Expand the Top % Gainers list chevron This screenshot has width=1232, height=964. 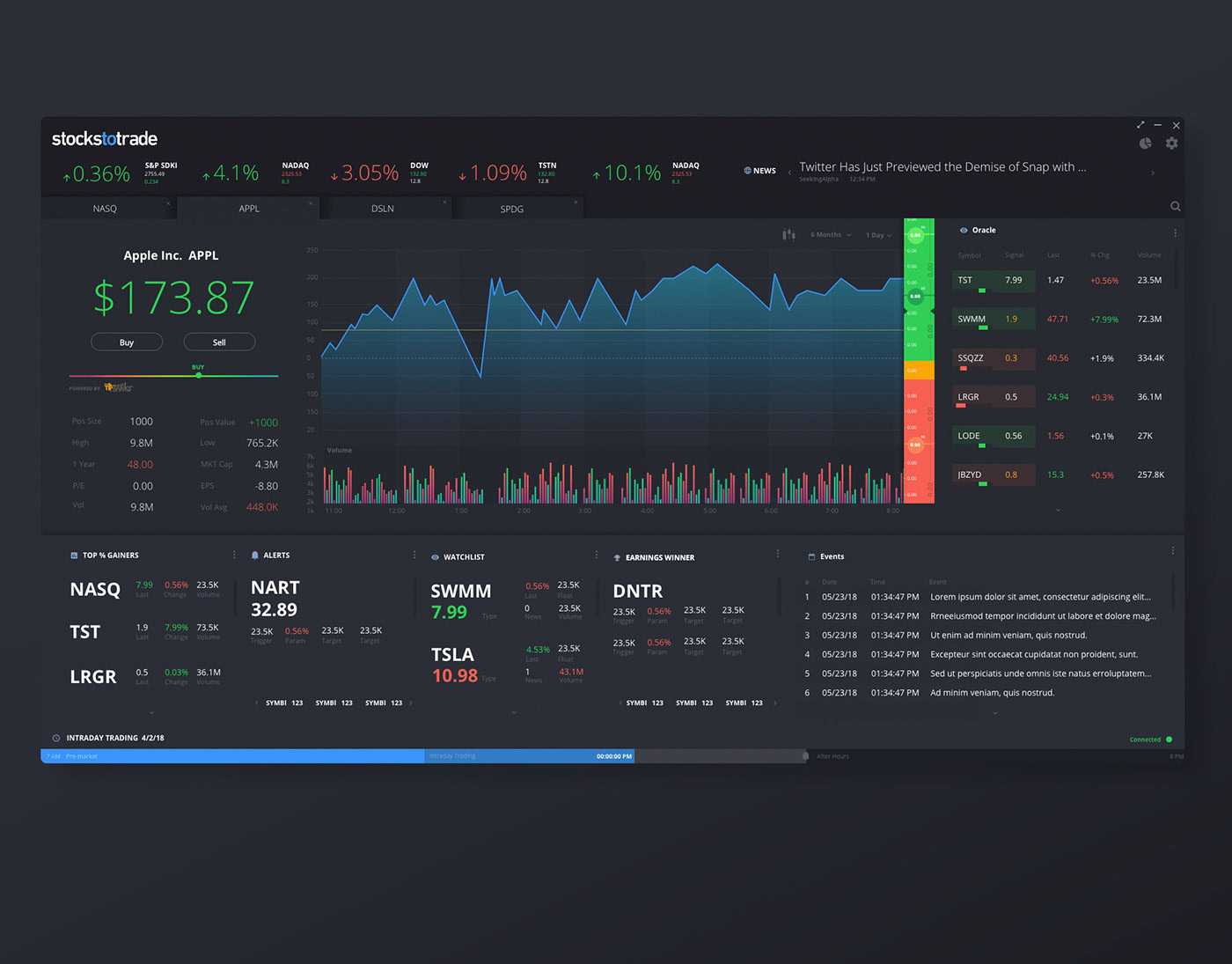point(151,712)
